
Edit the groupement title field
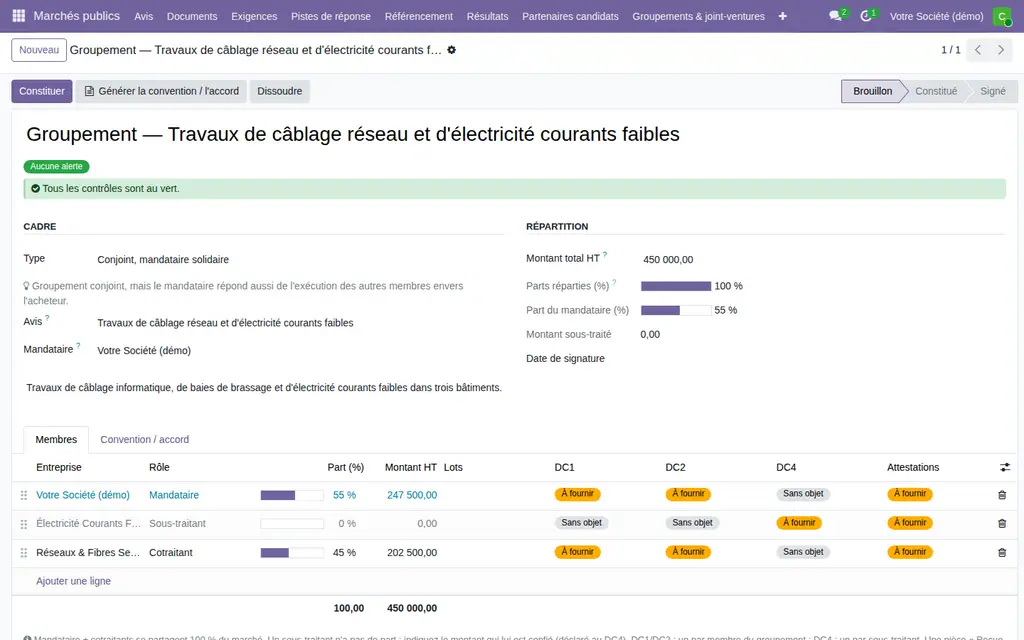[x=515, y=134]
